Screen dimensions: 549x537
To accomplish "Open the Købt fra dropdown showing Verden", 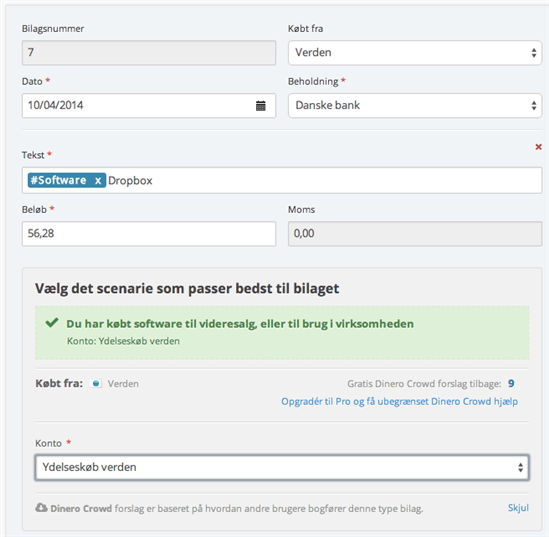I will pos(415,53).
